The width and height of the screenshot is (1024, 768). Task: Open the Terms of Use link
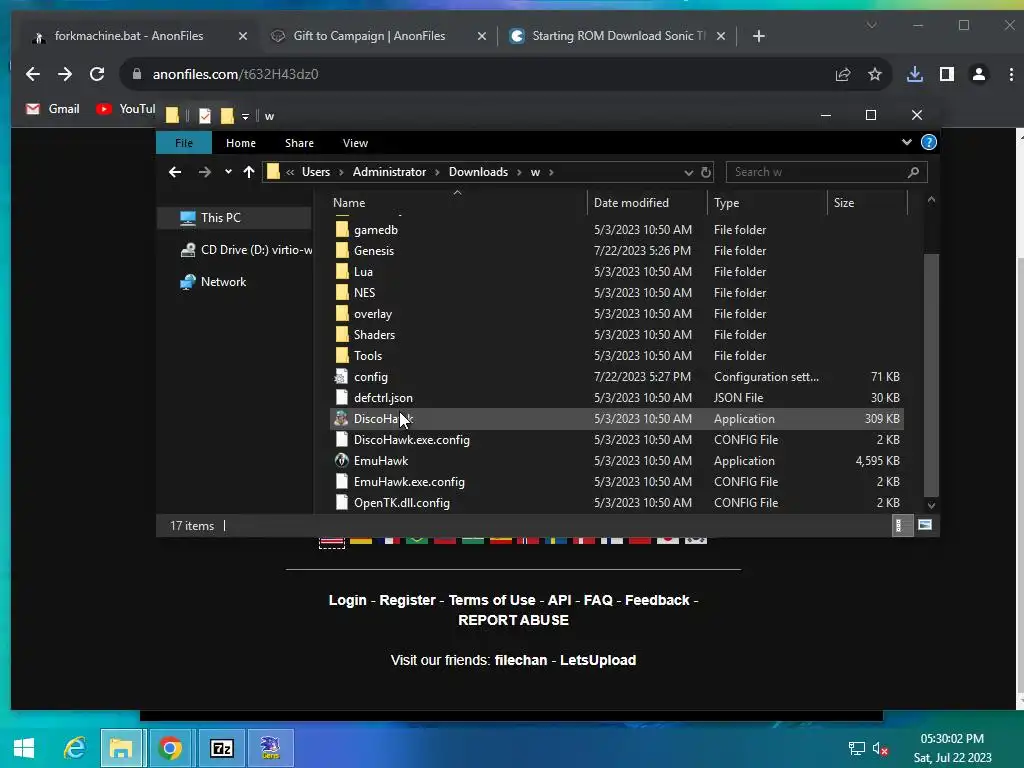pyautogui.click(x=492, y=600)
